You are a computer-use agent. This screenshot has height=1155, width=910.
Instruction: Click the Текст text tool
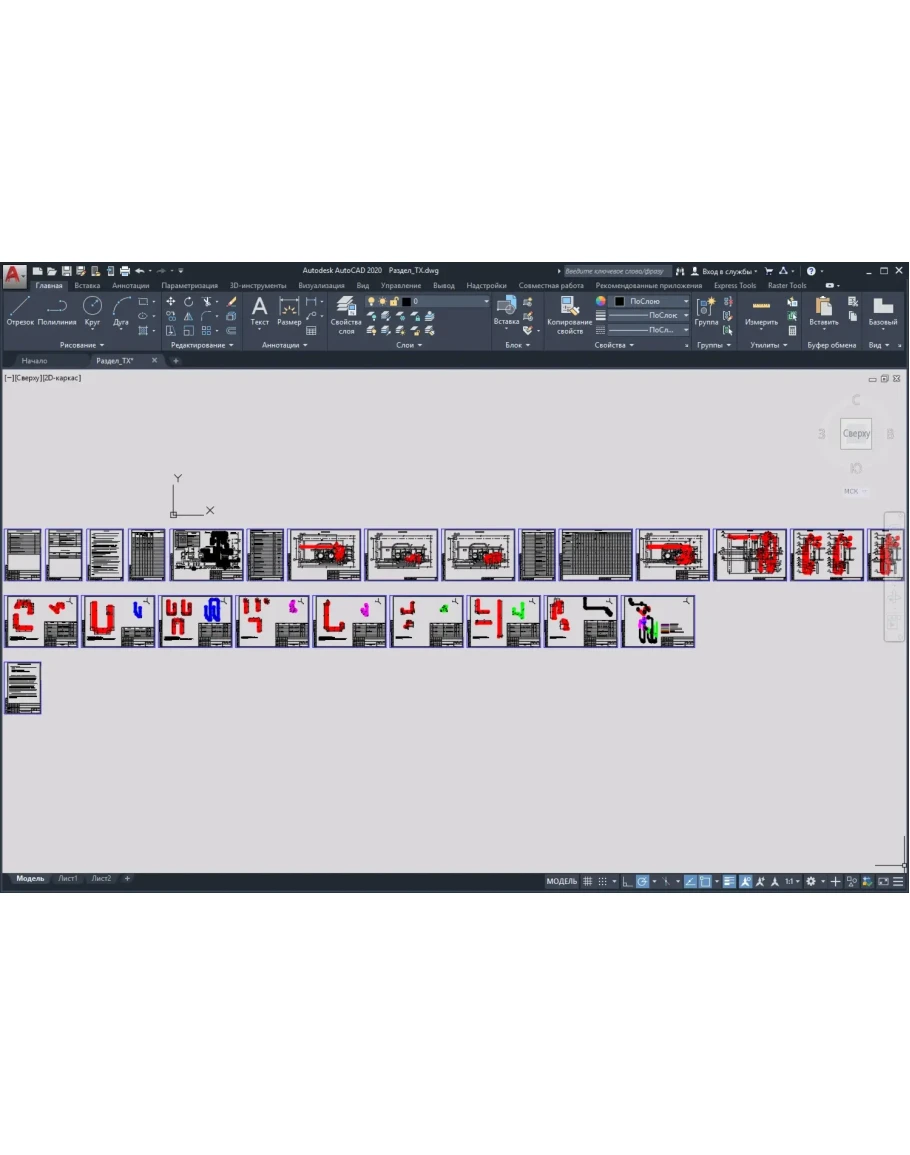[259, 310]
